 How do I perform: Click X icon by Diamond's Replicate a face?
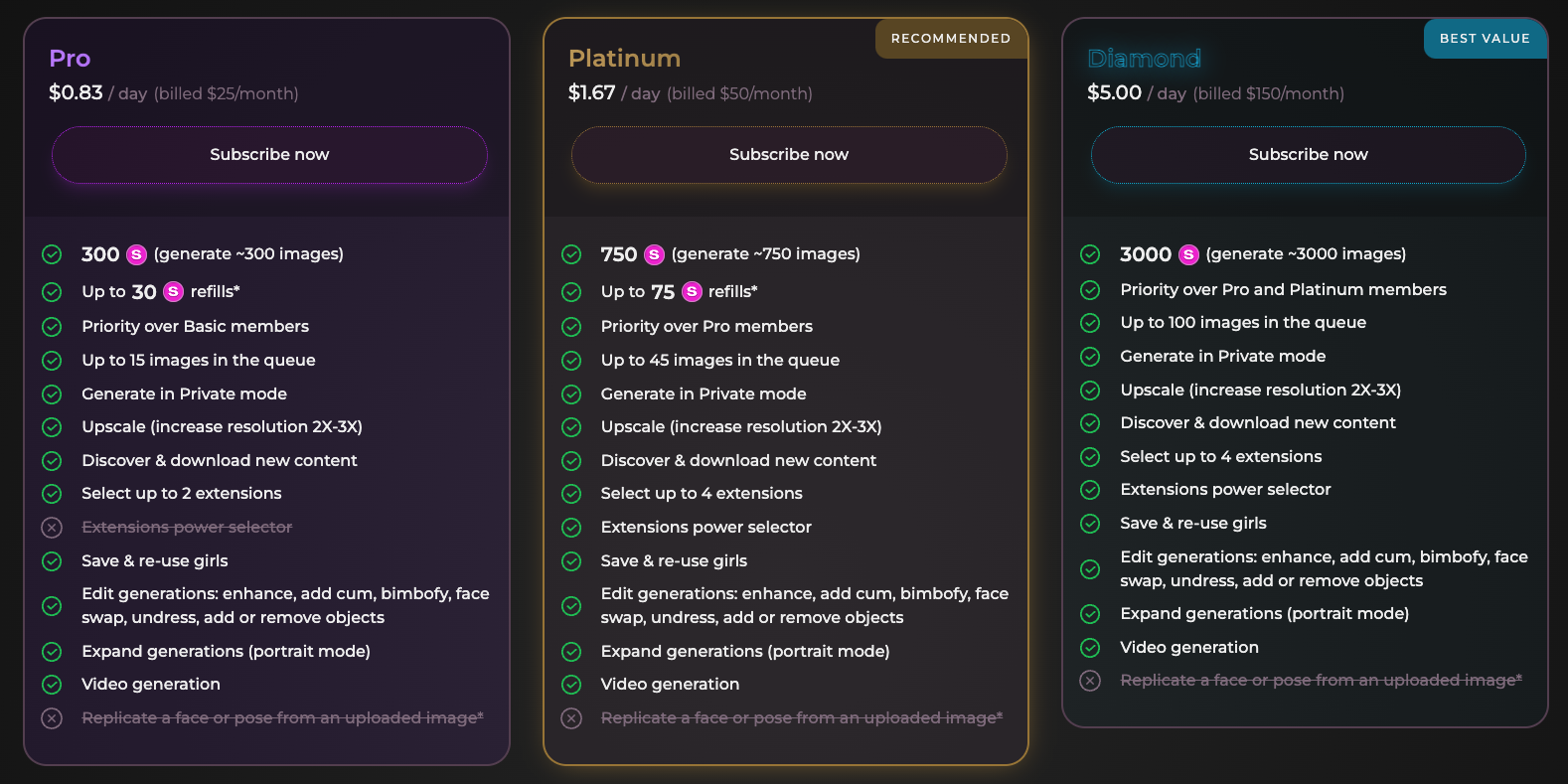point(1090,681)
